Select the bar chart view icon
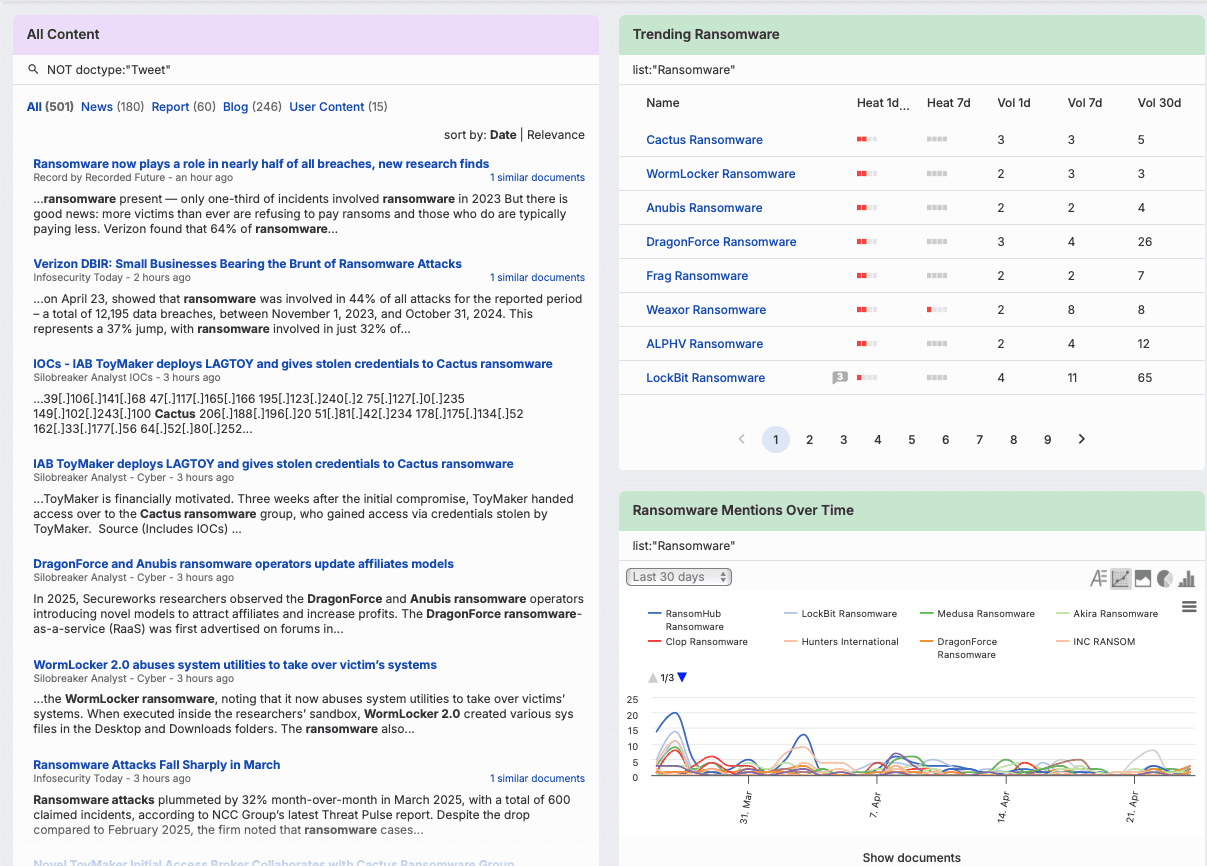Viewport: 1207px width, 866px height. coord(1187,578)
